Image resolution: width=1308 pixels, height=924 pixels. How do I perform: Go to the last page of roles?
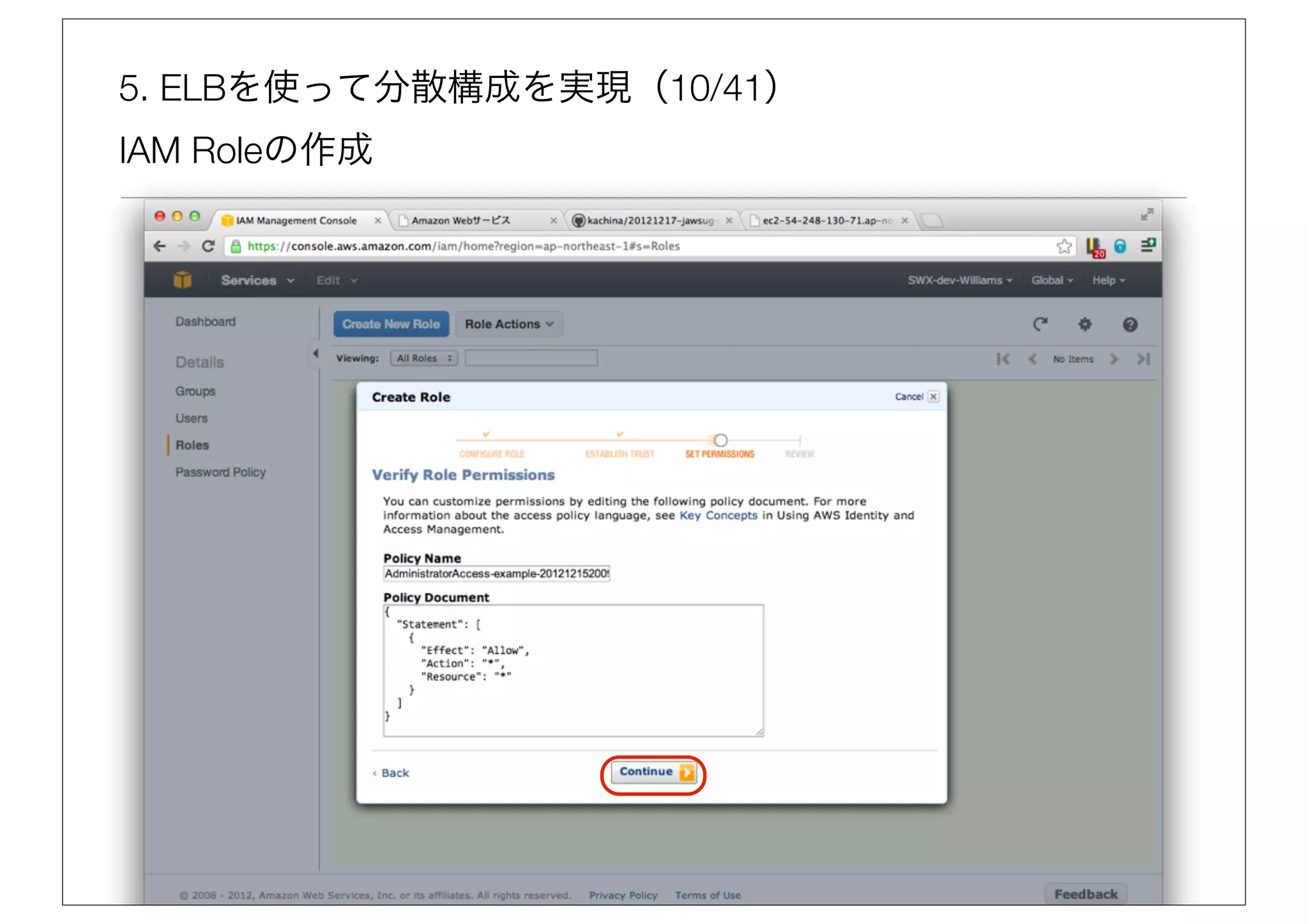point(1143,359)
